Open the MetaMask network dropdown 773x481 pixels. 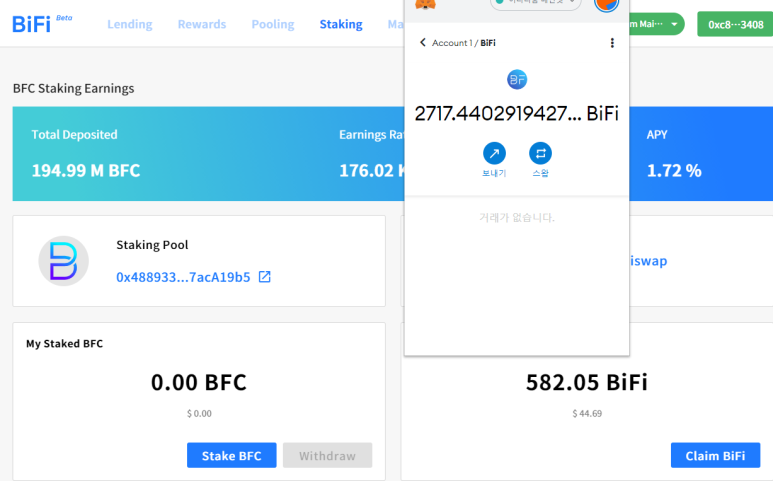tap(536, 4)
